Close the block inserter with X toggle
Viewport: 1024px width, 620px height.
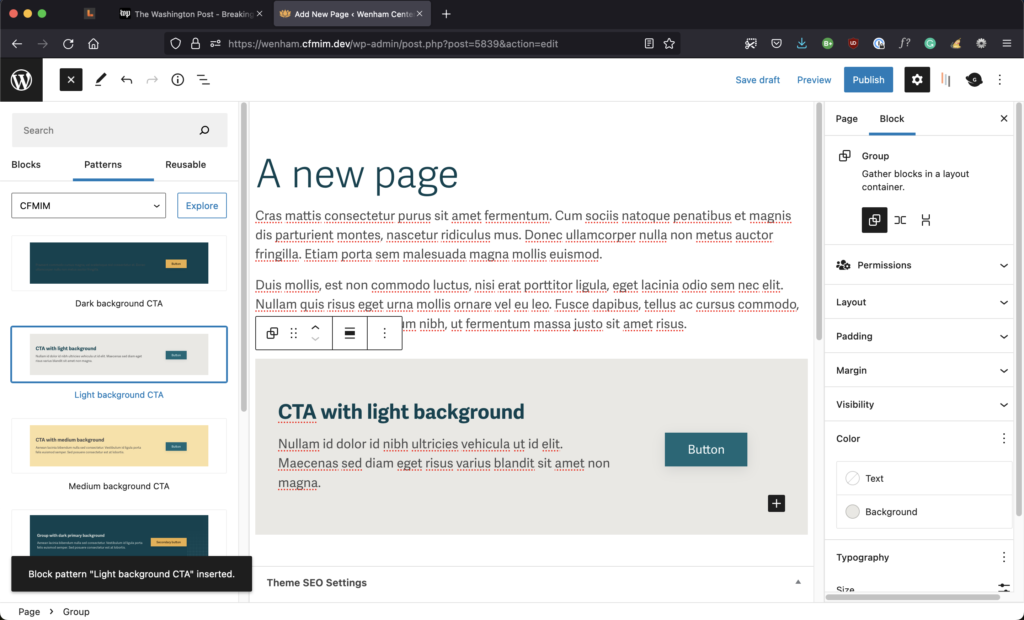click(x=71, y=80)
